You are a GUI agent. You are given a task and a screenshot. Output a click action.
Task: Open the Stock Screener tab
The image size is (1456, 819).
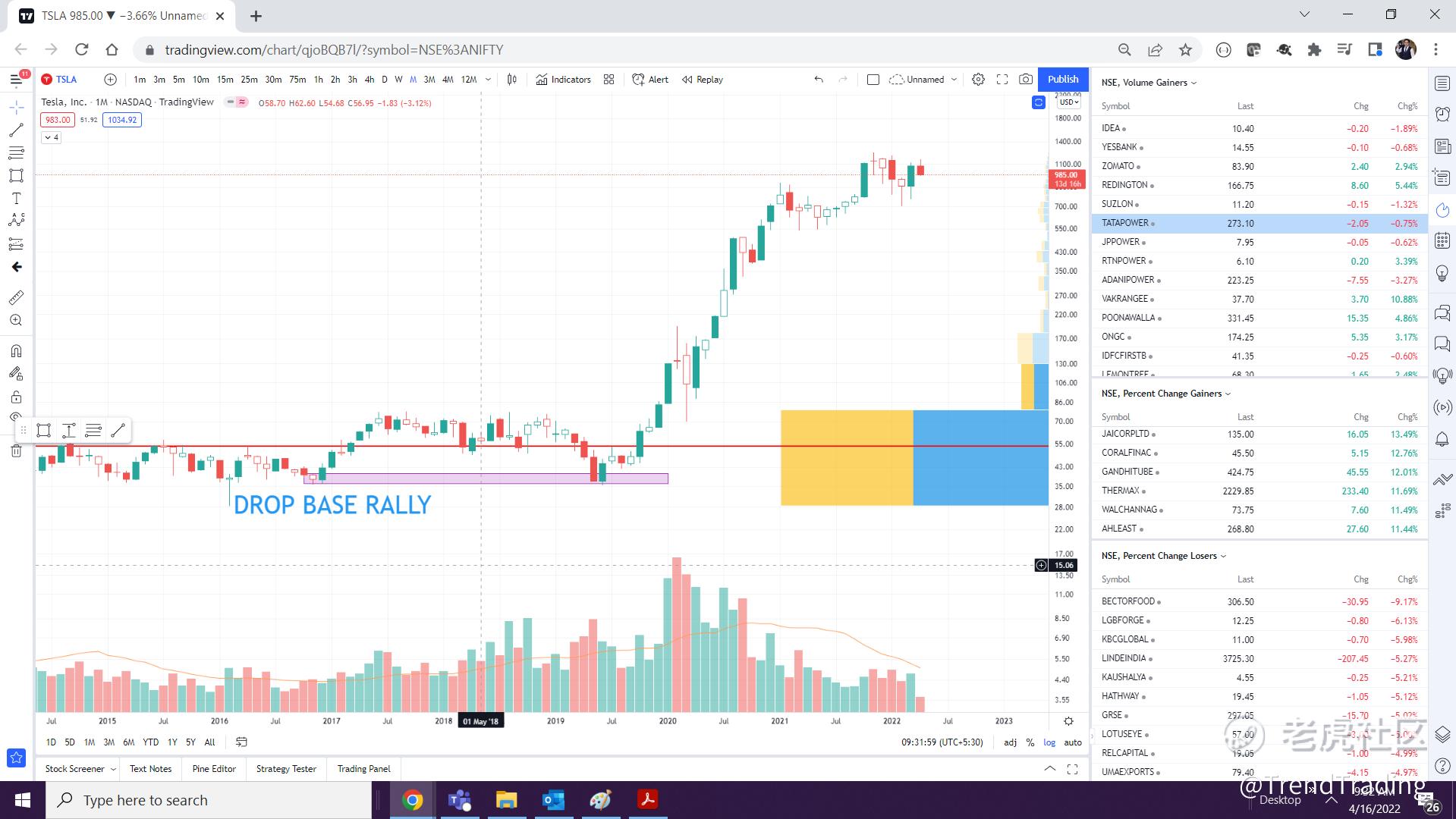pos(74,769)
